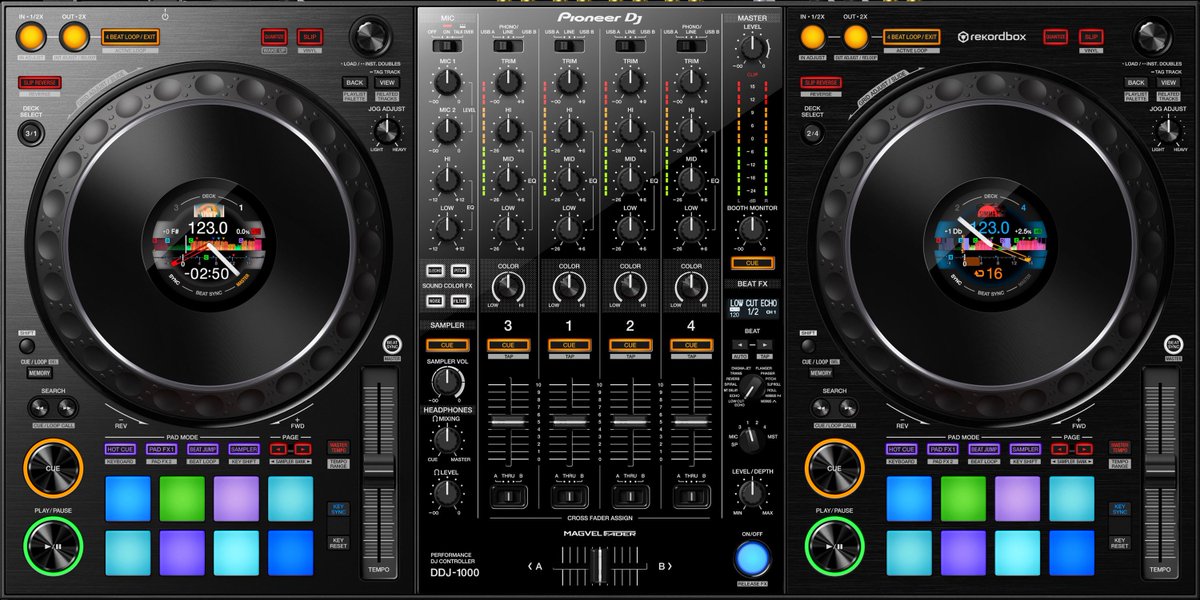Click the SAMPLER CUE button on mixer
The height and width of the screenshot is (600, 1200).
click(x=448, y=345)
